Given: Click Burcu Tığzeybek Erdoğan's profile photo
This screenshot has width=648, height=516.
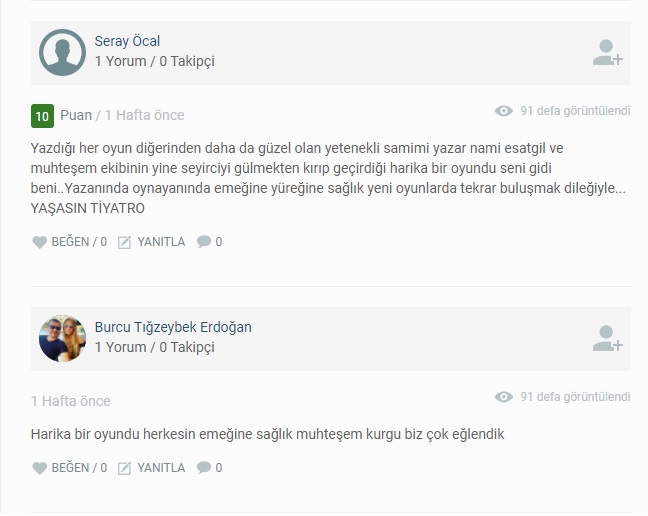Looking at the screenshot, I should click(62, 338).
